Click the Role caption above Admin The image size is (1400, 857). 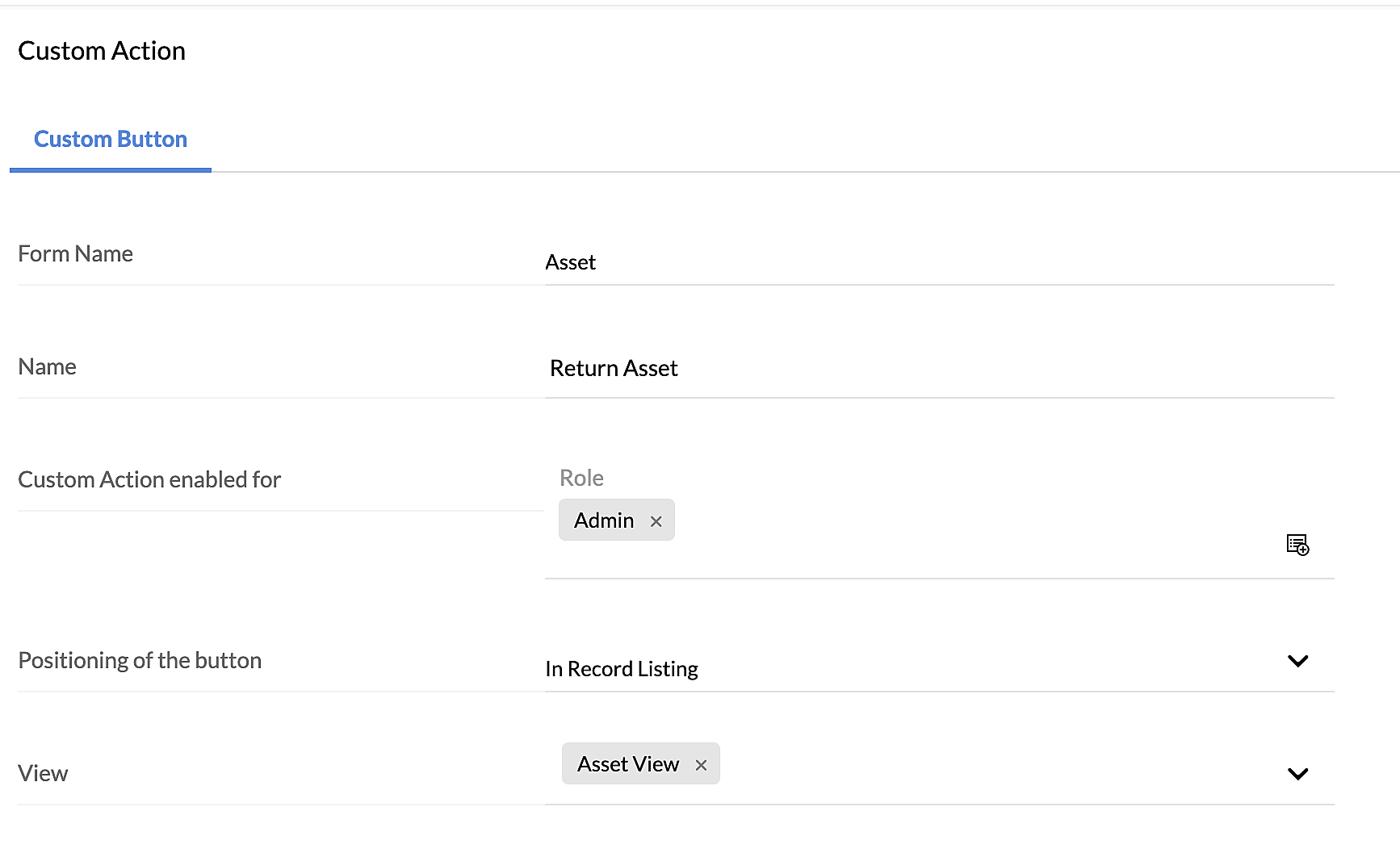click(581, 478)
